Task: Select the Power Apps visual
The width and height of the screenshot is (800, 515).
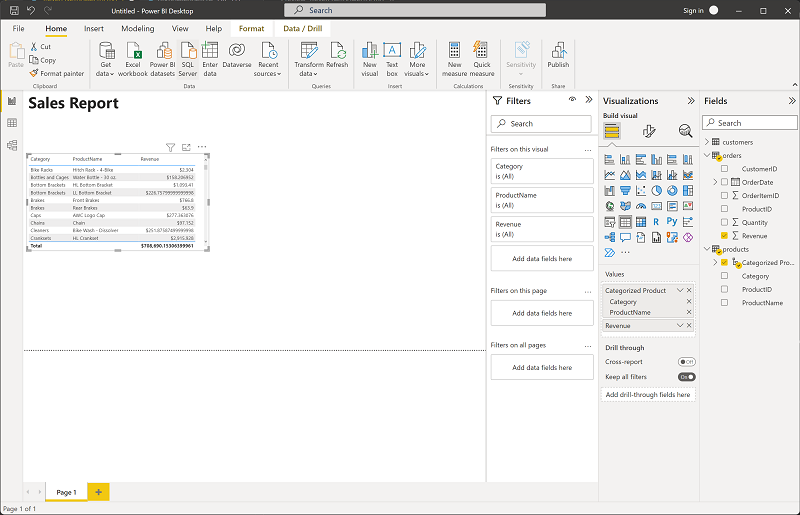Action: [688, 237]
